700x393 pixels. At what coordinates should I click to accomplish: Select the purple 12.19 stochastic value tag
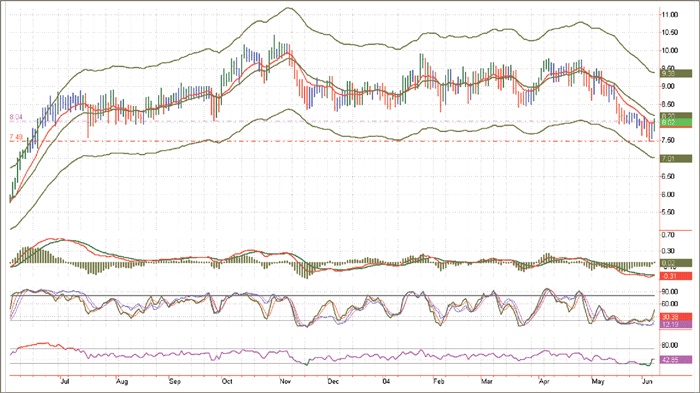(x=676, y=324)
